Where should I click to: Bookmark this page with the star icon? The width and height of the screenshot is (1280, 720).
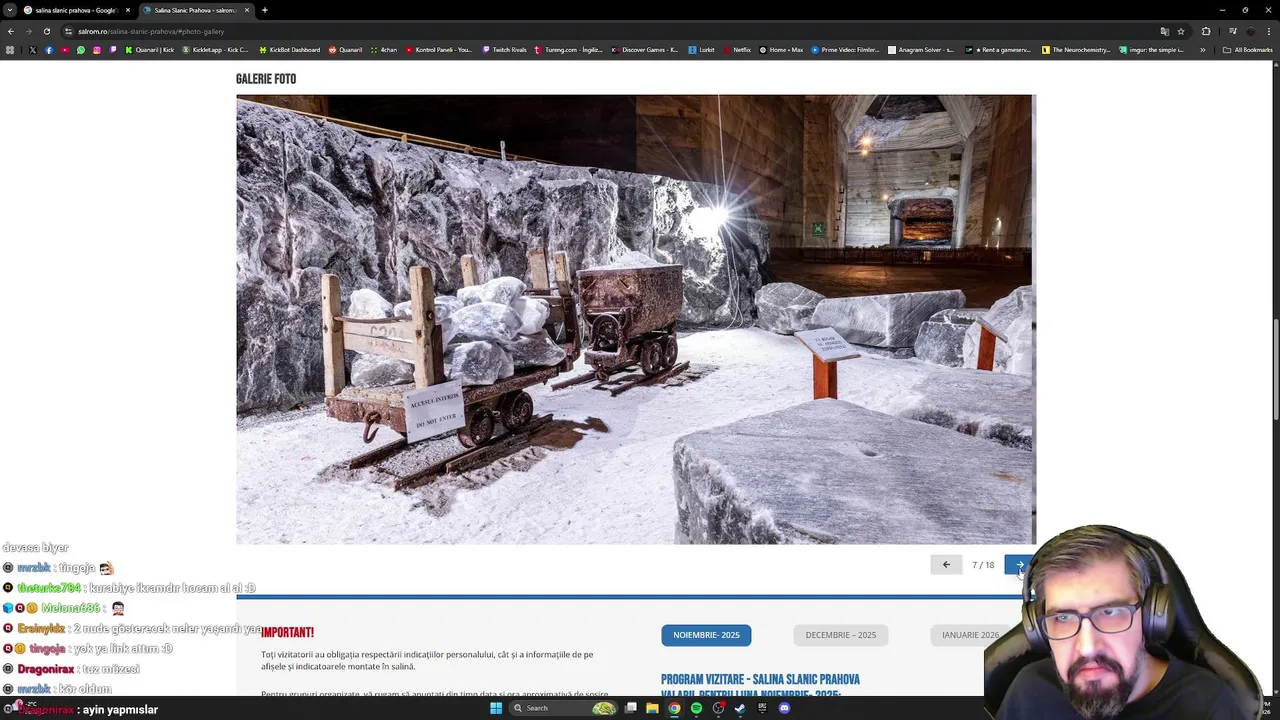(1181, 31)
